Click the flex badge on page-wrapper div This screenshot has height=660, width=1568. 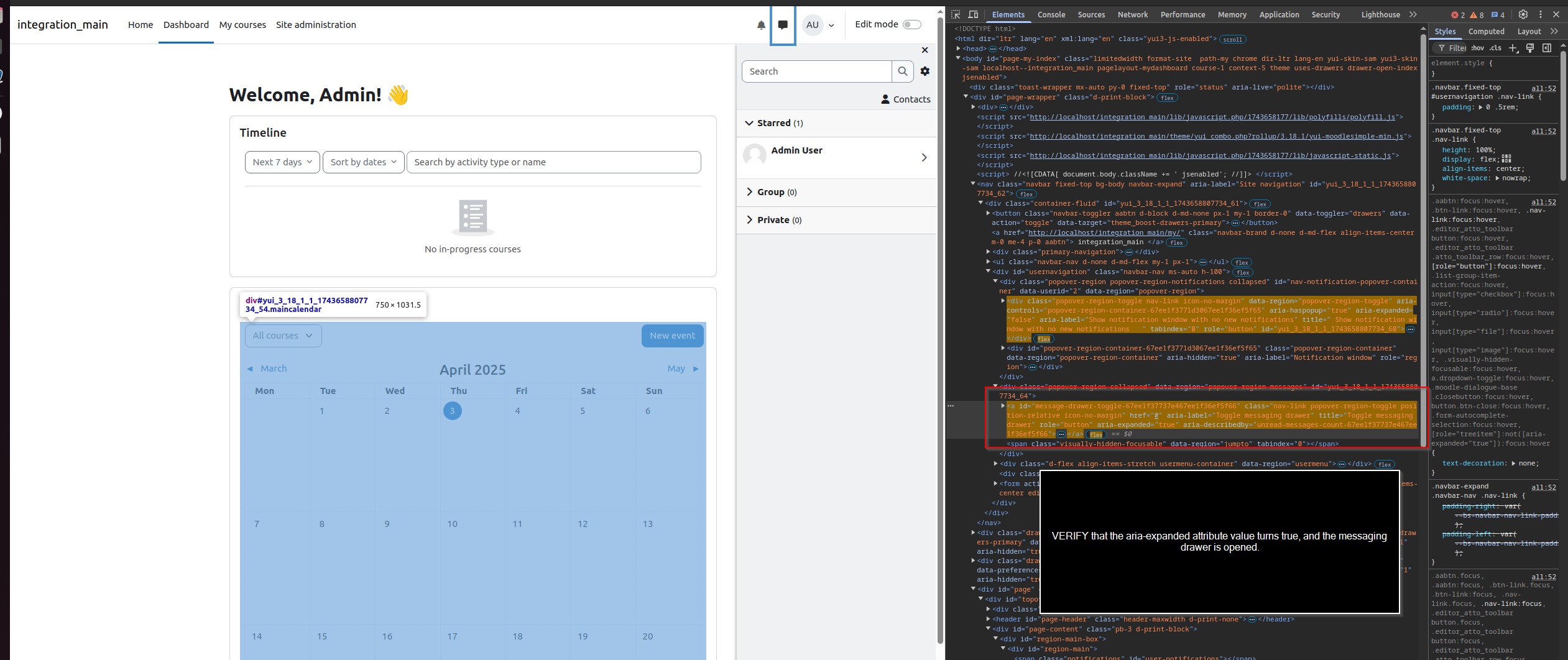point(1168,98)
